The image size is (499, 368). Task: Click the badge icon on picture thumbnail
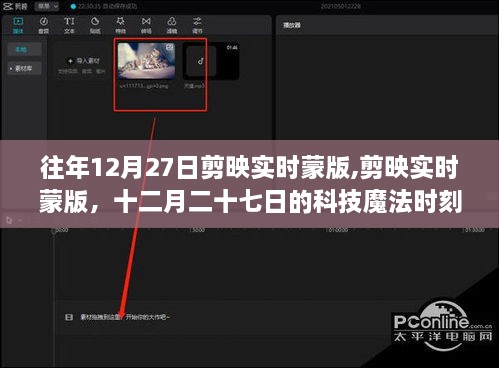pyautogui.click(x=170, y=47)
